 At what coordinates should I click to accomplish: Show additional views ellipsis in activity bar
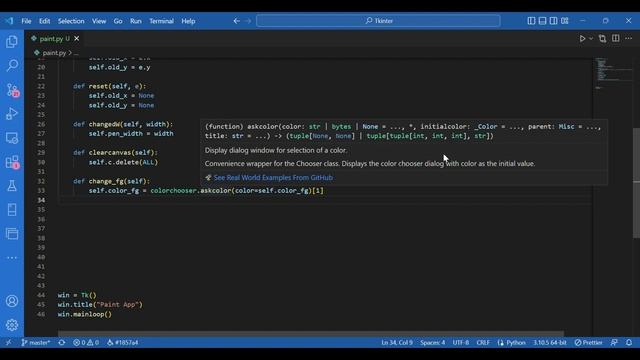pyautogui.click(x=12, y=258)
